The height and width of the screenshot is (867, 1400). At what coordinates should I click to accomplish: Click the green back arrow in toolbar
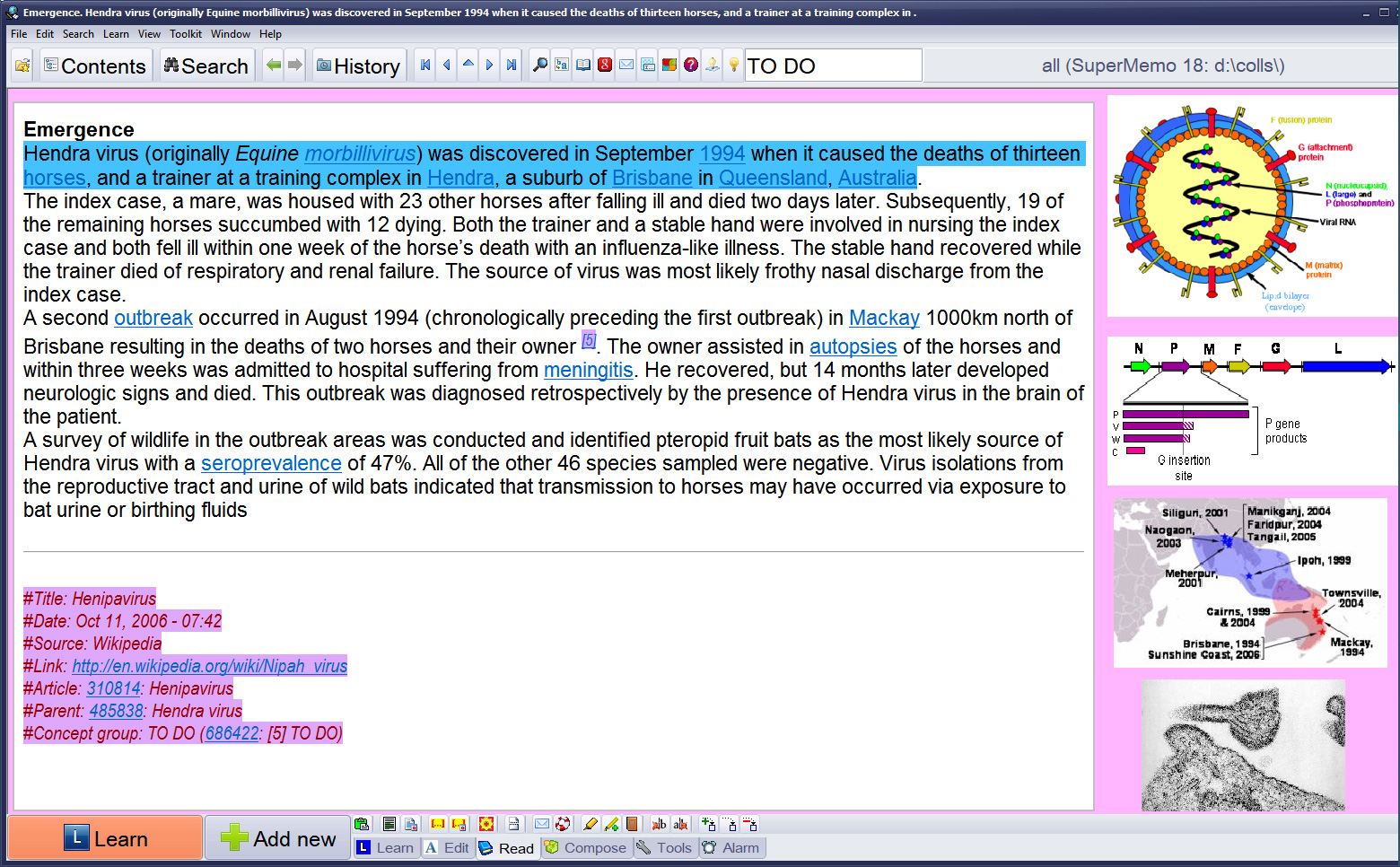coord(274,66)
